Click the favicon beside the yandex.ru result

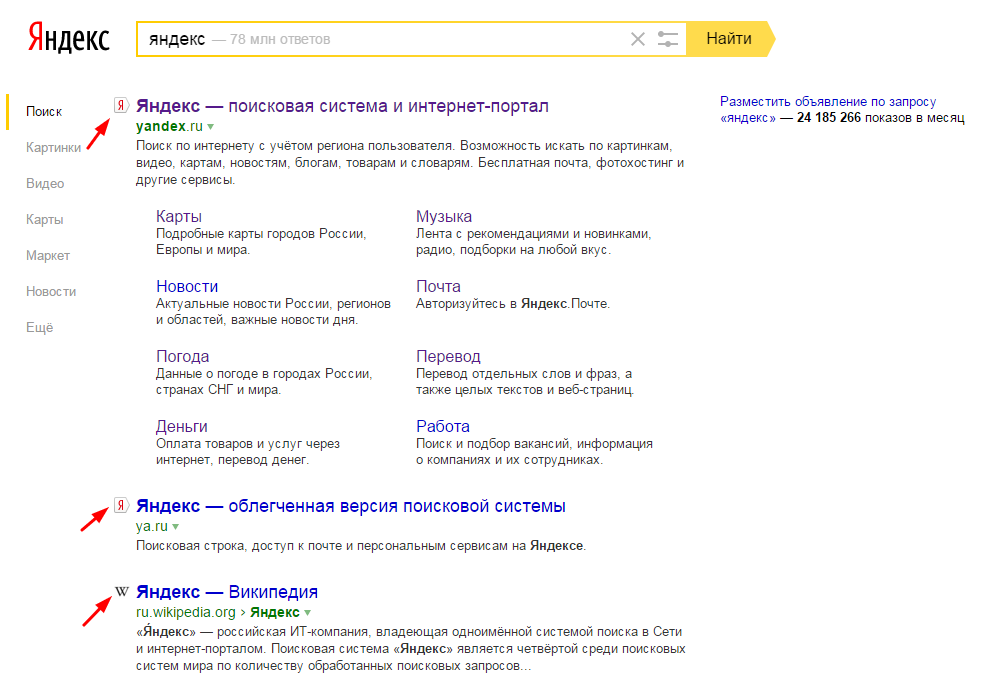click(122, 105)
